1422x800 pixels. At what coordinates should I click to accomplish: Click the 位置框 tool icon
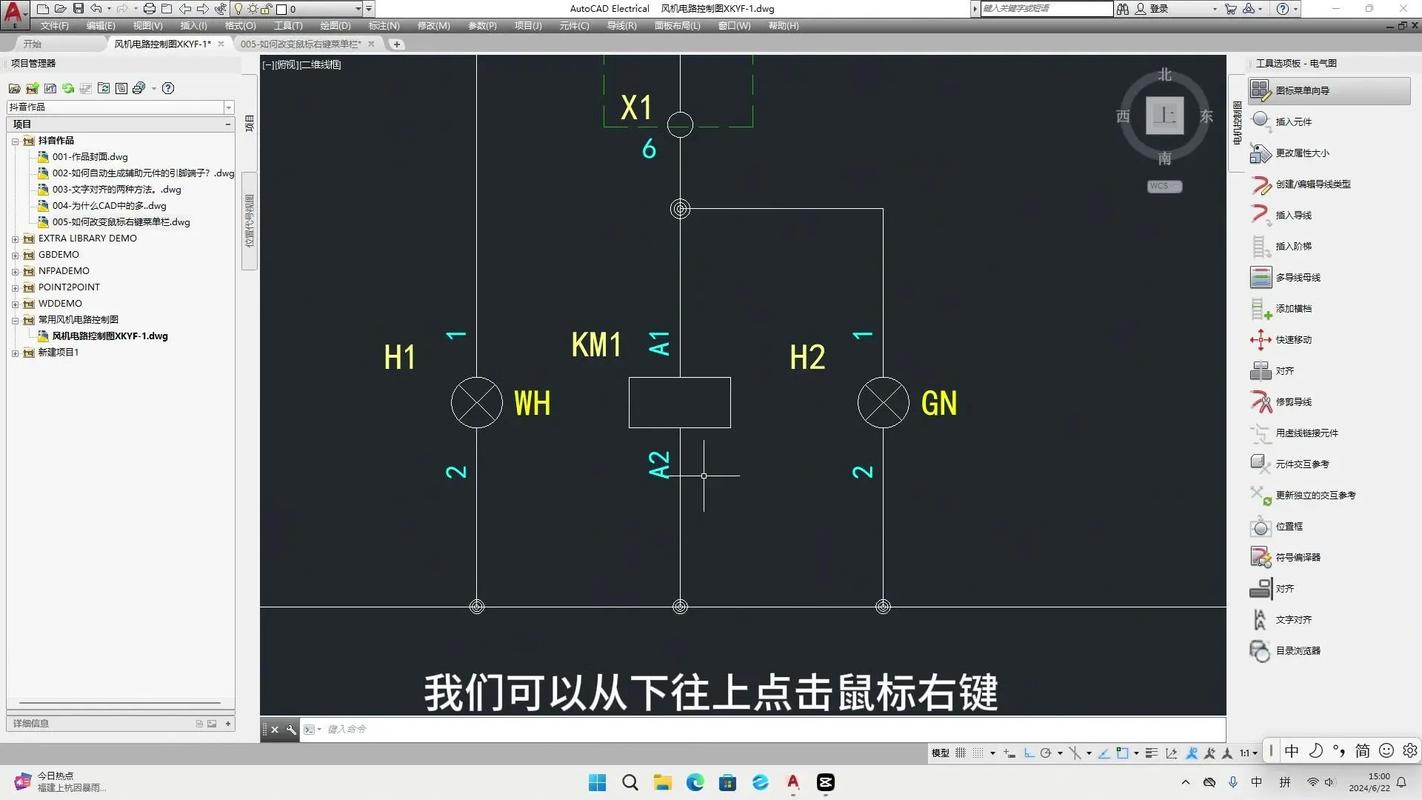click(x=1260, y=526)
